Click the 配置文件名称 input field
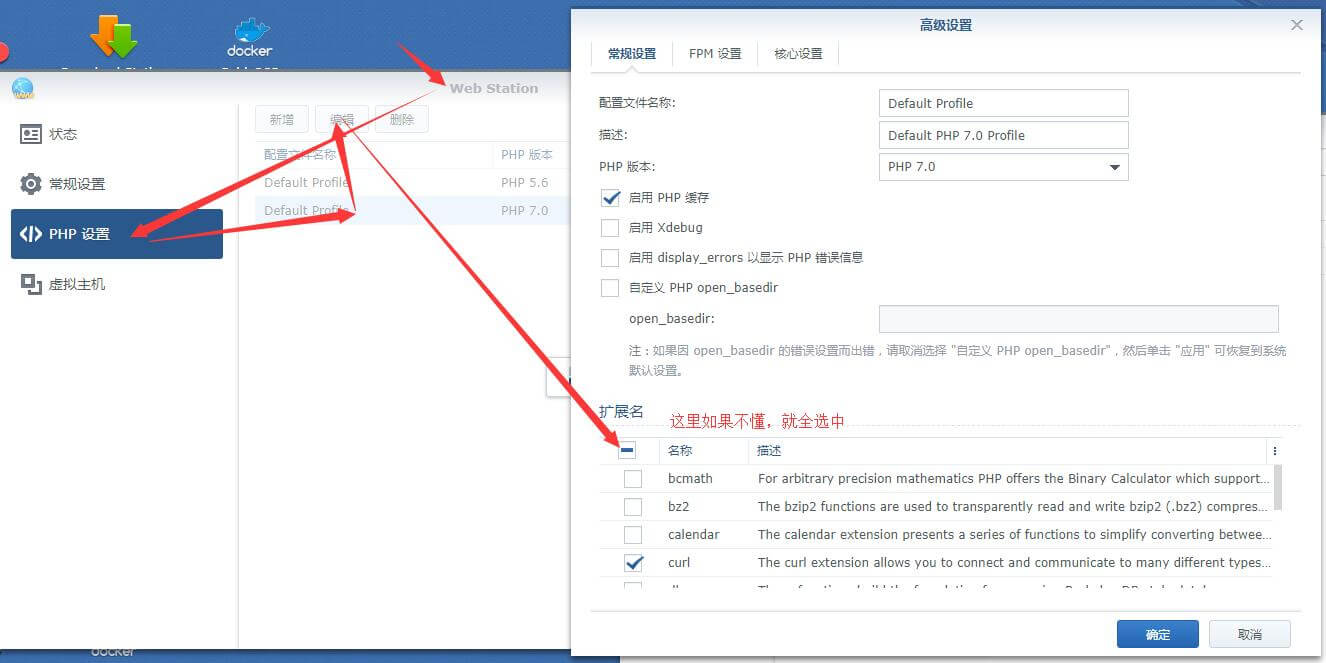 [1002, 103]
